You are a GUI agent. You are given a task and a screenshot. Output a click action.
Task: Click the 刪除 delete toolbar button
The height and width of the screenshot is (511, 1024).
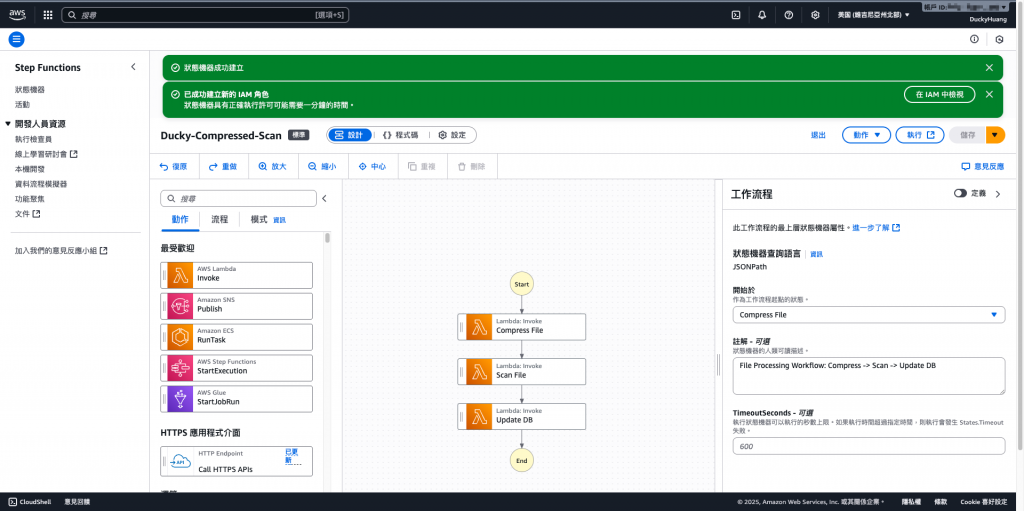[472, 167]
